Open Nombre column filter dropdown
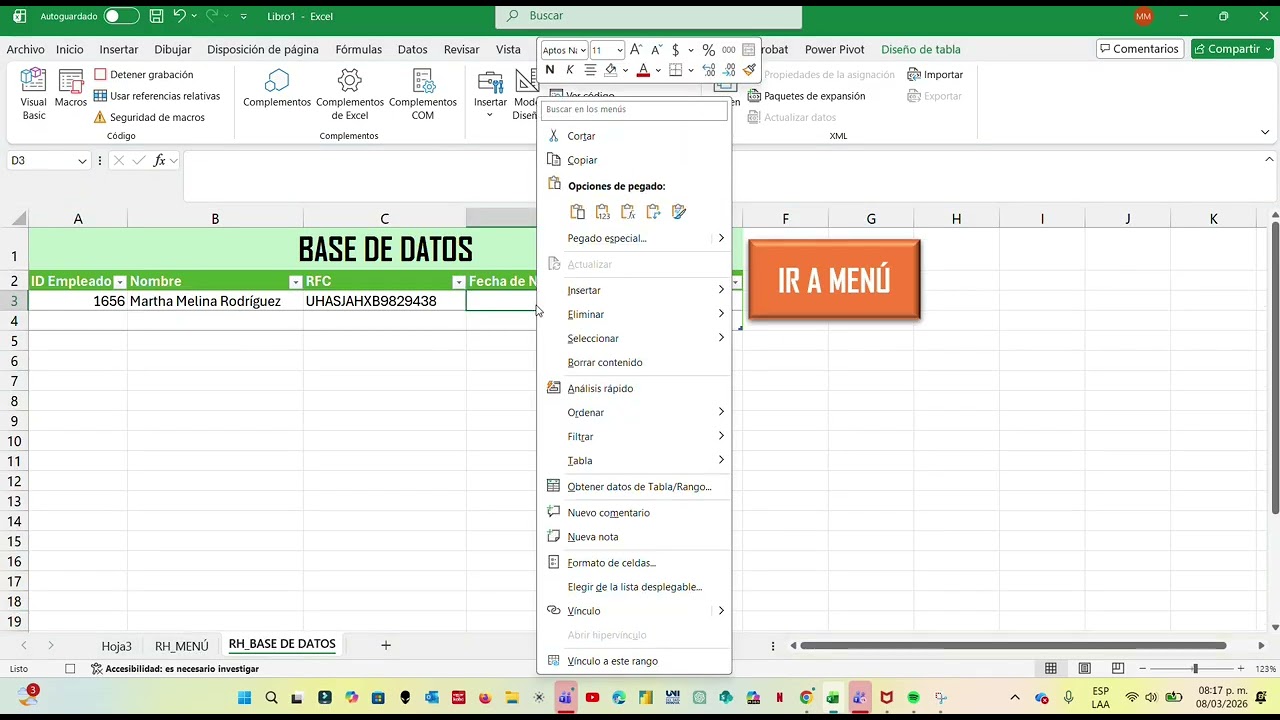1280x720 pixels. coord(295,282)
